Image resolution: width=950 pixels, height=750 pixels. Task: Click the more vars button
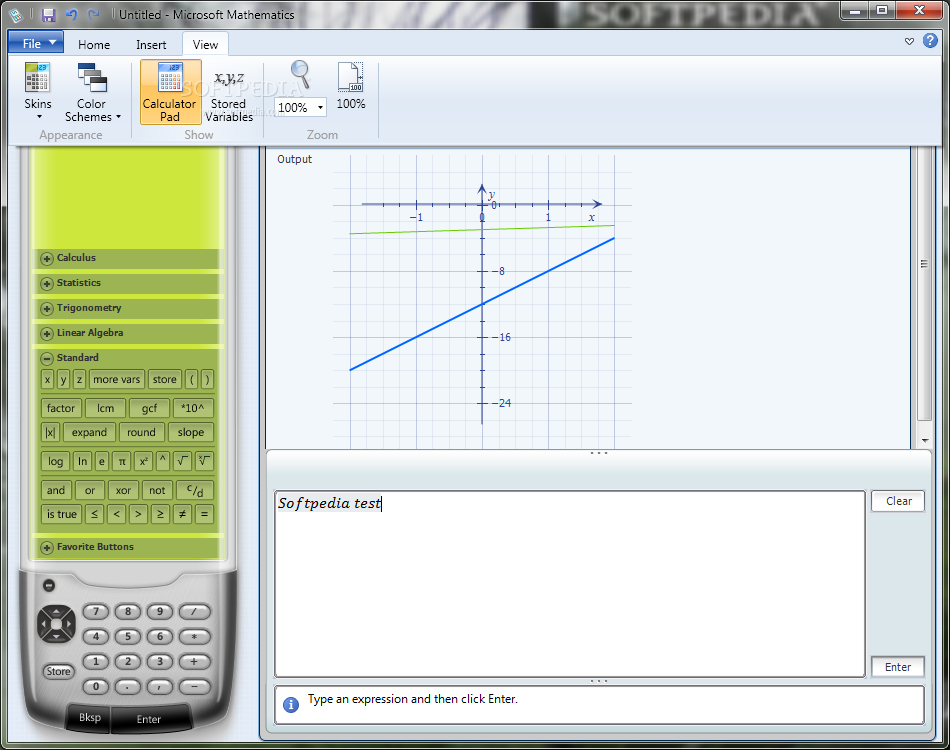click(x=116, y=380)
